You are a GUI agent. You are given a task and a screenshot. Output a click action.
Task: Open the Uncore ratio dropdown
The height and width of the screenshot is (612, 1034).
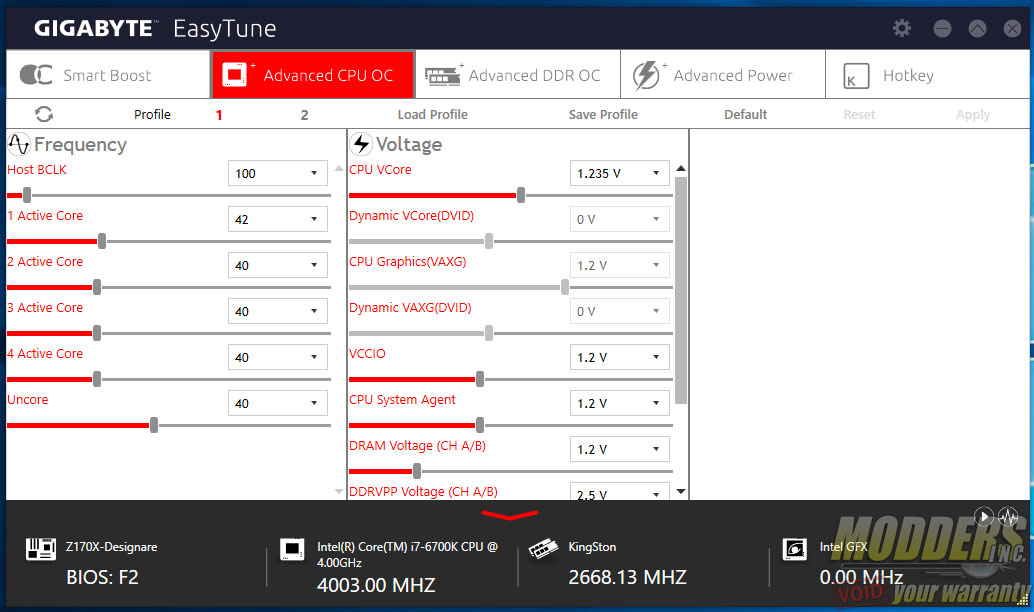point(278,403)
